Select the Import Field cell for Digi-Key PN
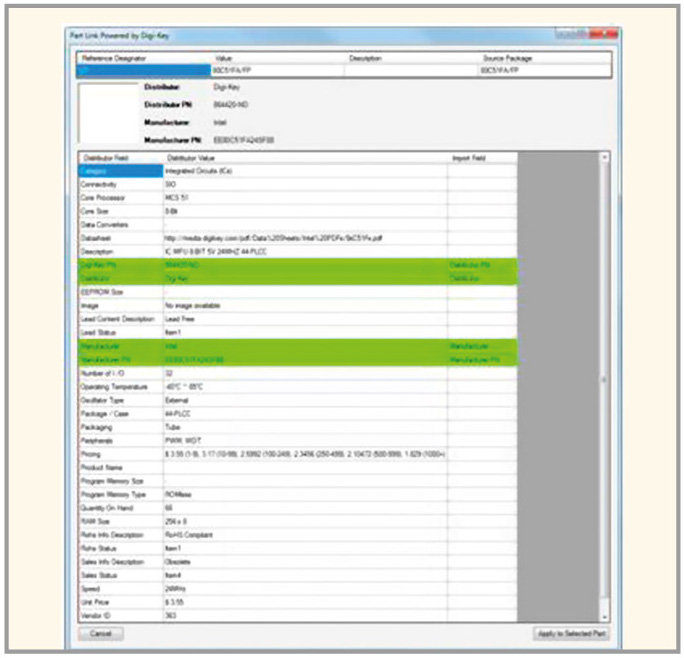The height and width of the screenshot is (658, 684). [481, 265]
